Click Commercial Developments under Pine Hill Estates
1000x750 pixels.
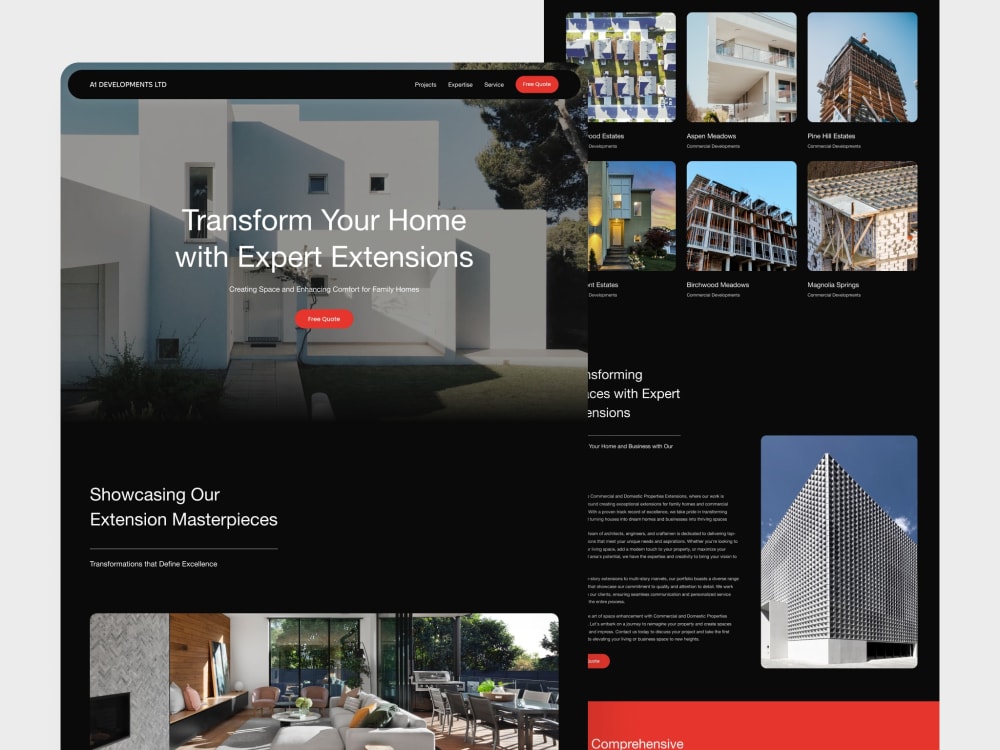834,146
